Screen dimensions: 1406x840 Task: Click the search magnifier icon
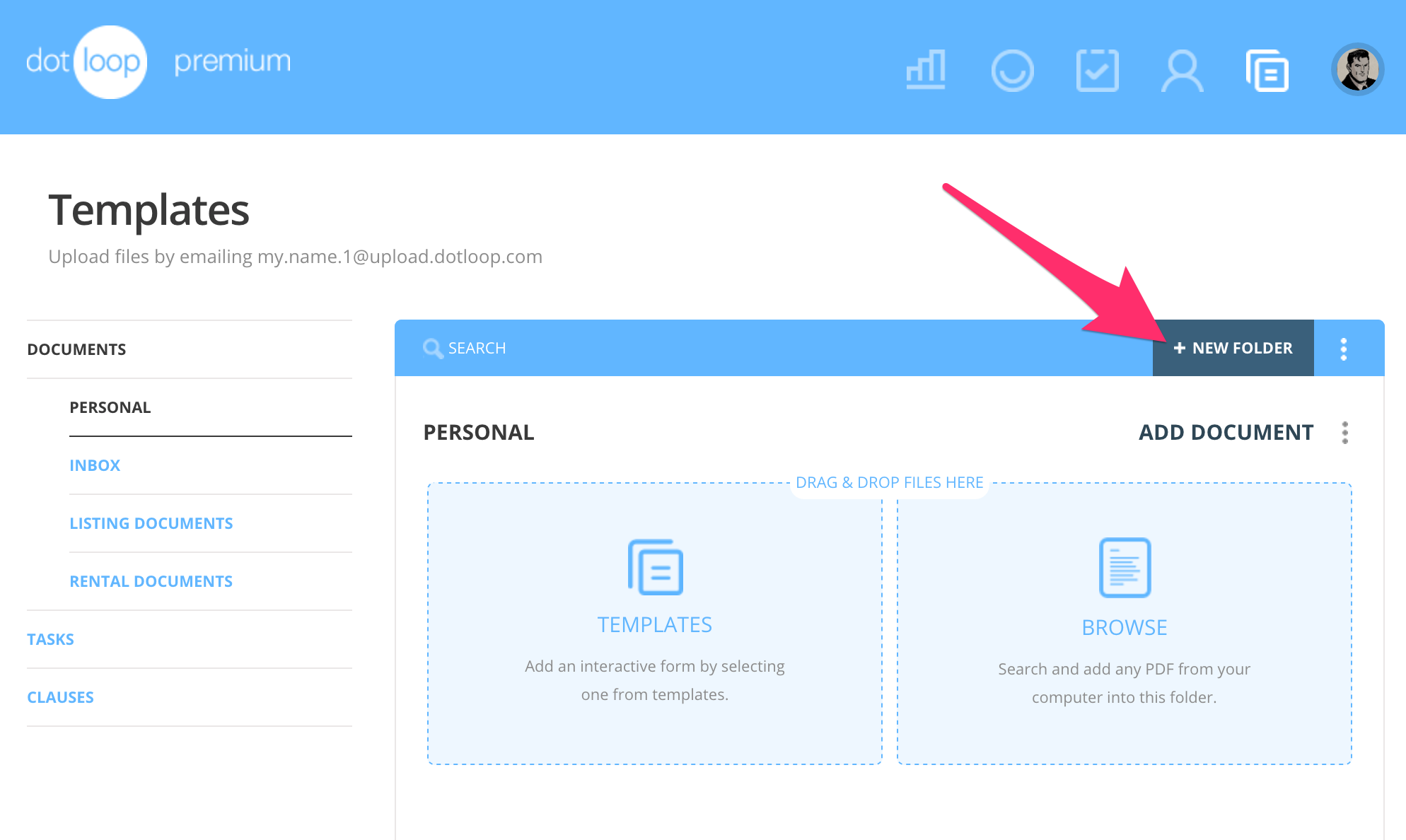[432, 348]
